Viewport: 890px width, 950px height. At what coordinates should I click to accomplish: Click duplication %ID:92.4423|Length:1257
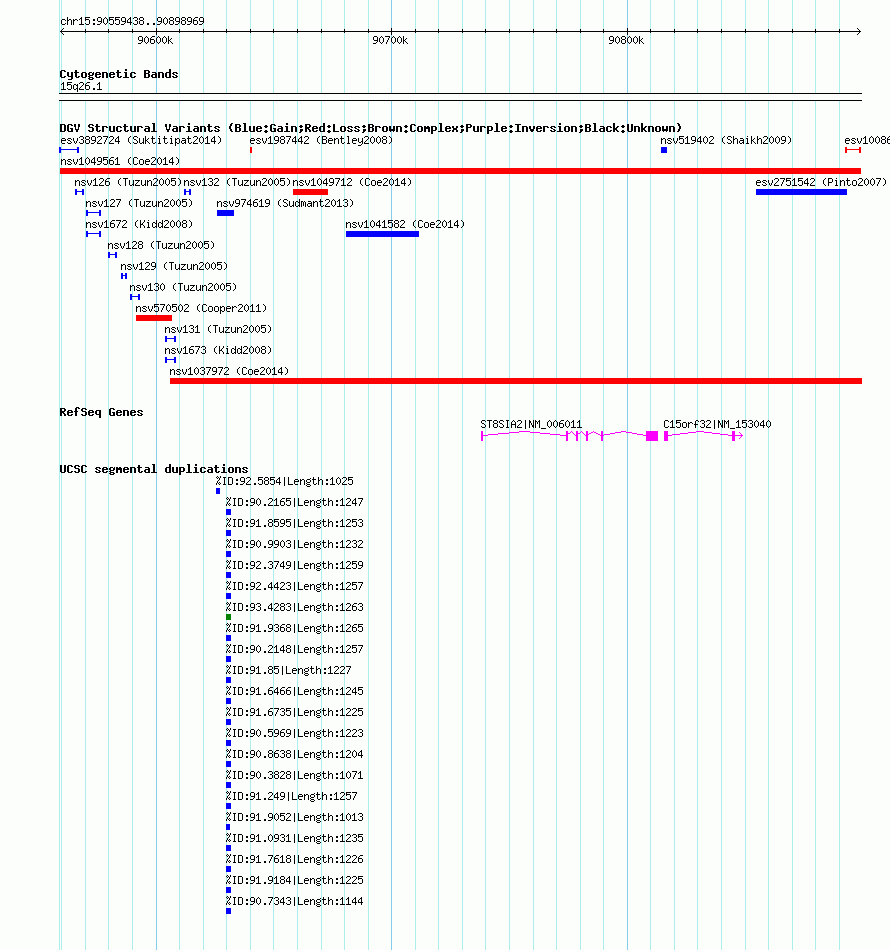coord(294,586)
